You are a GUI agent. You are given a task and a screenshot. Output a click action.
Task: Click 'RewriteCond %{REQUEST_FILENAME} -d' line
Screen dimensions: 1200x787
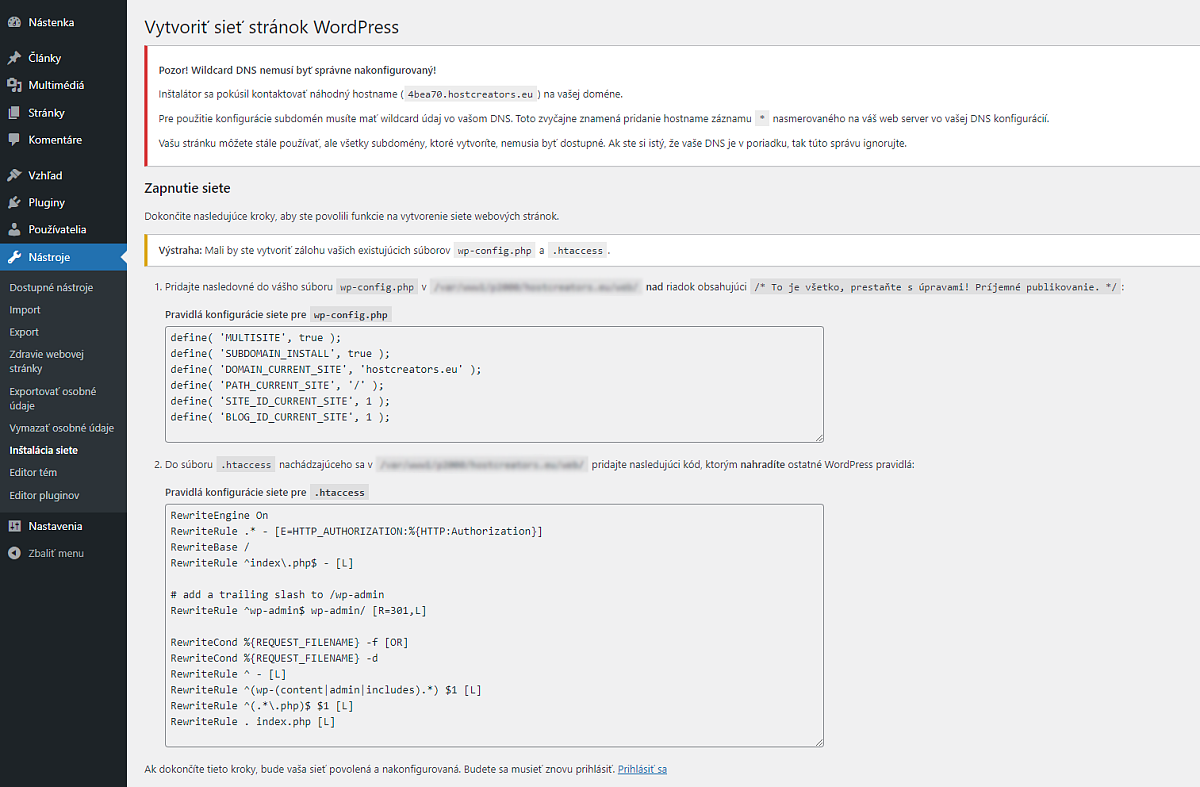274,658
